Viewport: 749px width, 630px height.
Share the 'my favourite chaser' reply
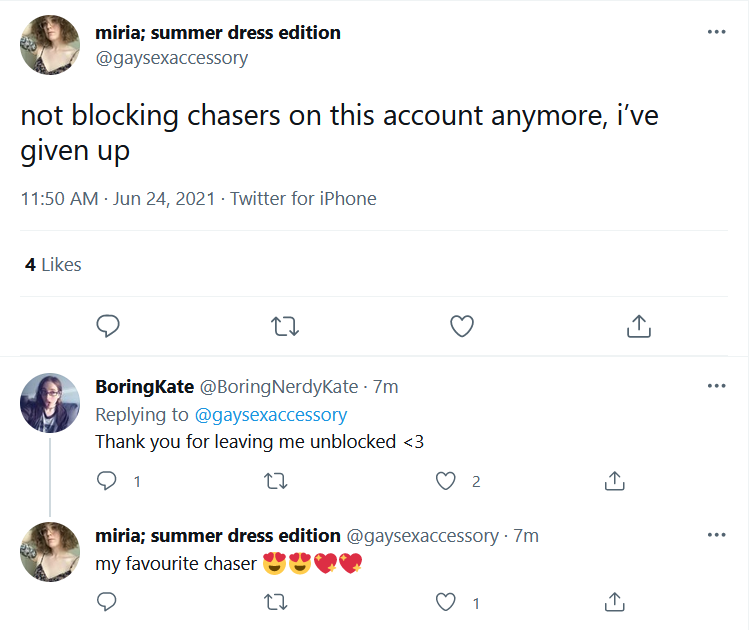(615, 602)
